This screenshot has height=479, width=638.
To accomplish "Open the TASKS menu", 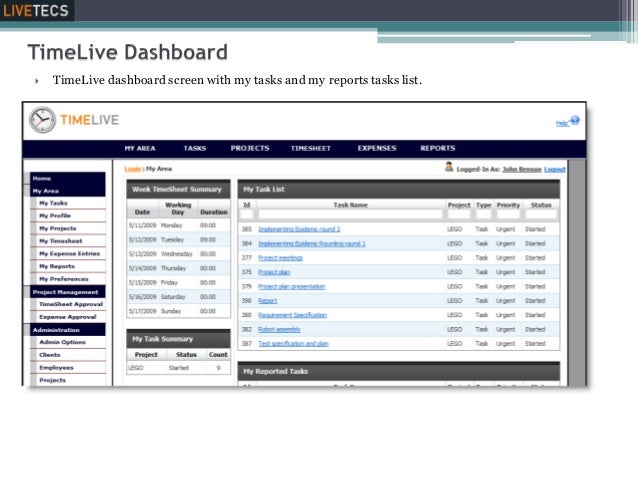I will pos(194,149).
